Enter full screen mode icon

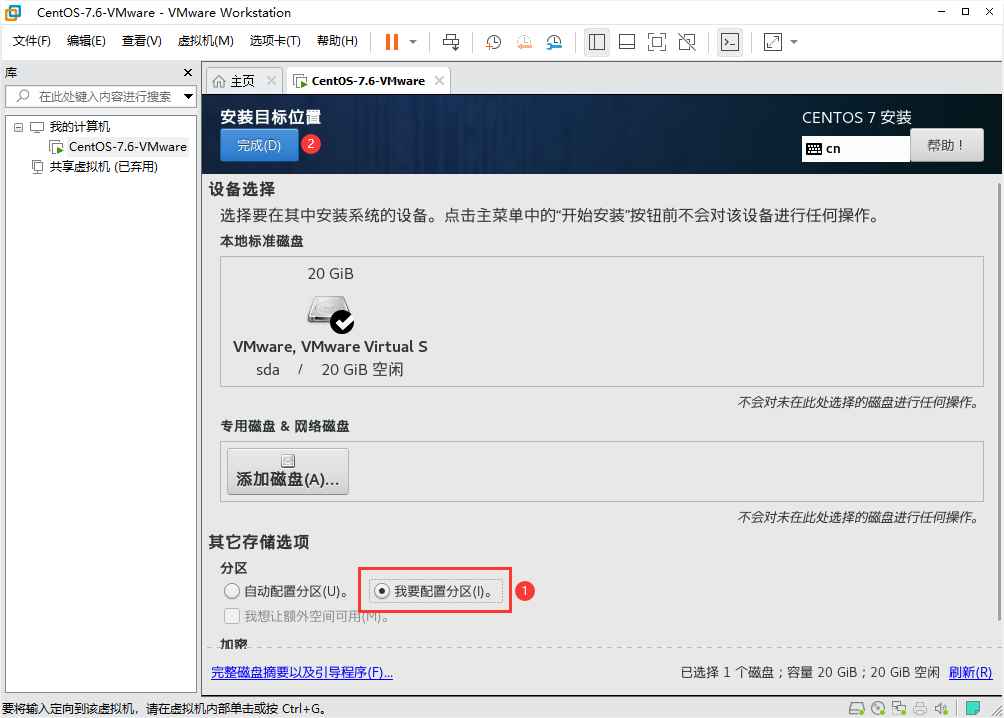tap(657, 42)
